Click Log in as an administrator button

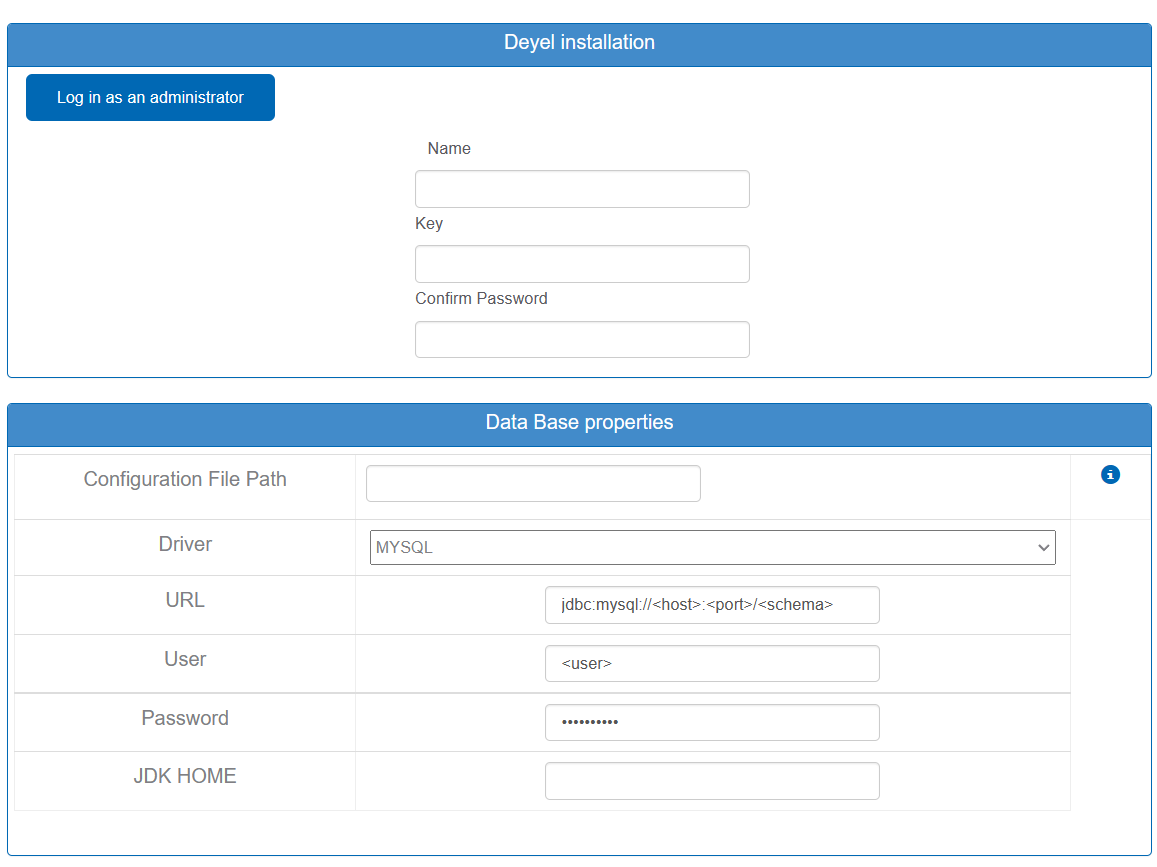pos(150,98)
